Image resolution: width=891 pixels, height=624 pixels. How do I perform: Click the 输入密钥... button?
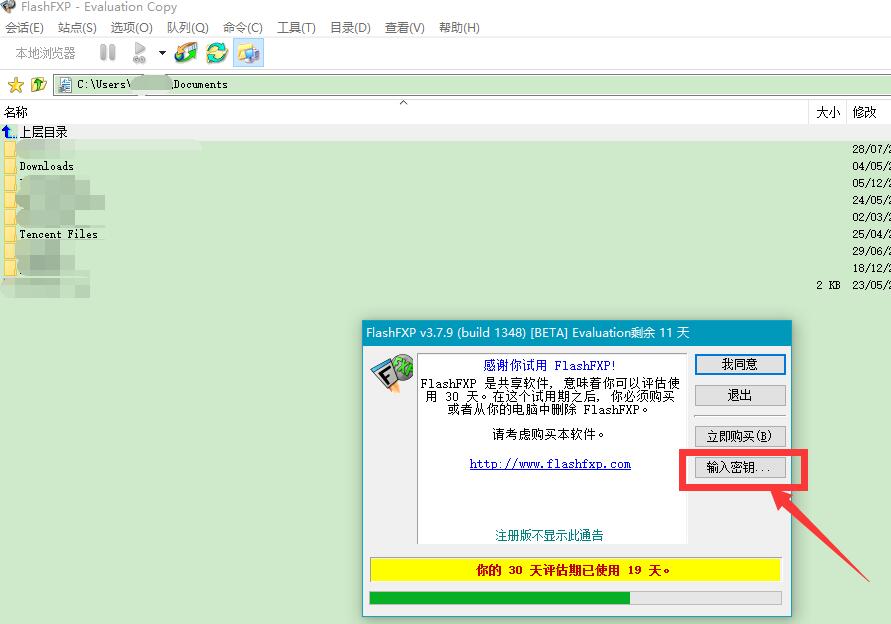click(740, 467)
